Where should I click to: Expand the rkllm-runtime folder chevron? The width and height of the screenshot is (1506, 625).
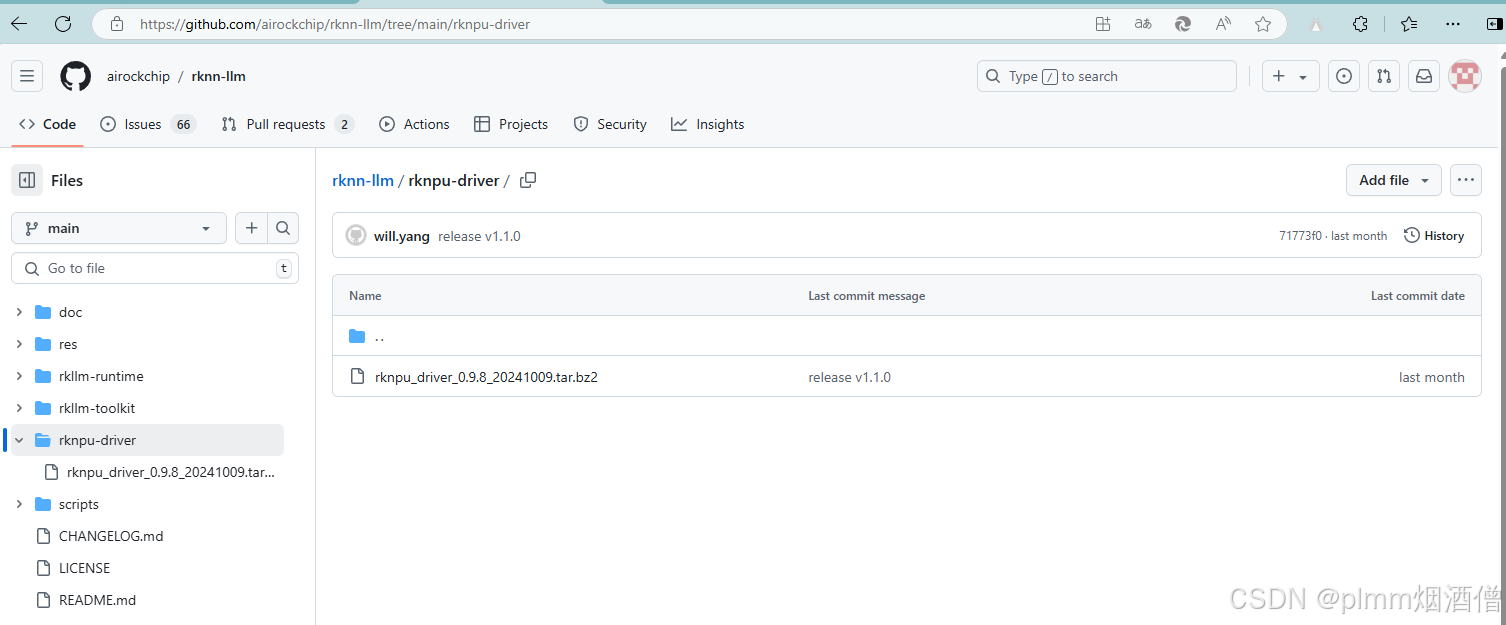pos(19,376)
